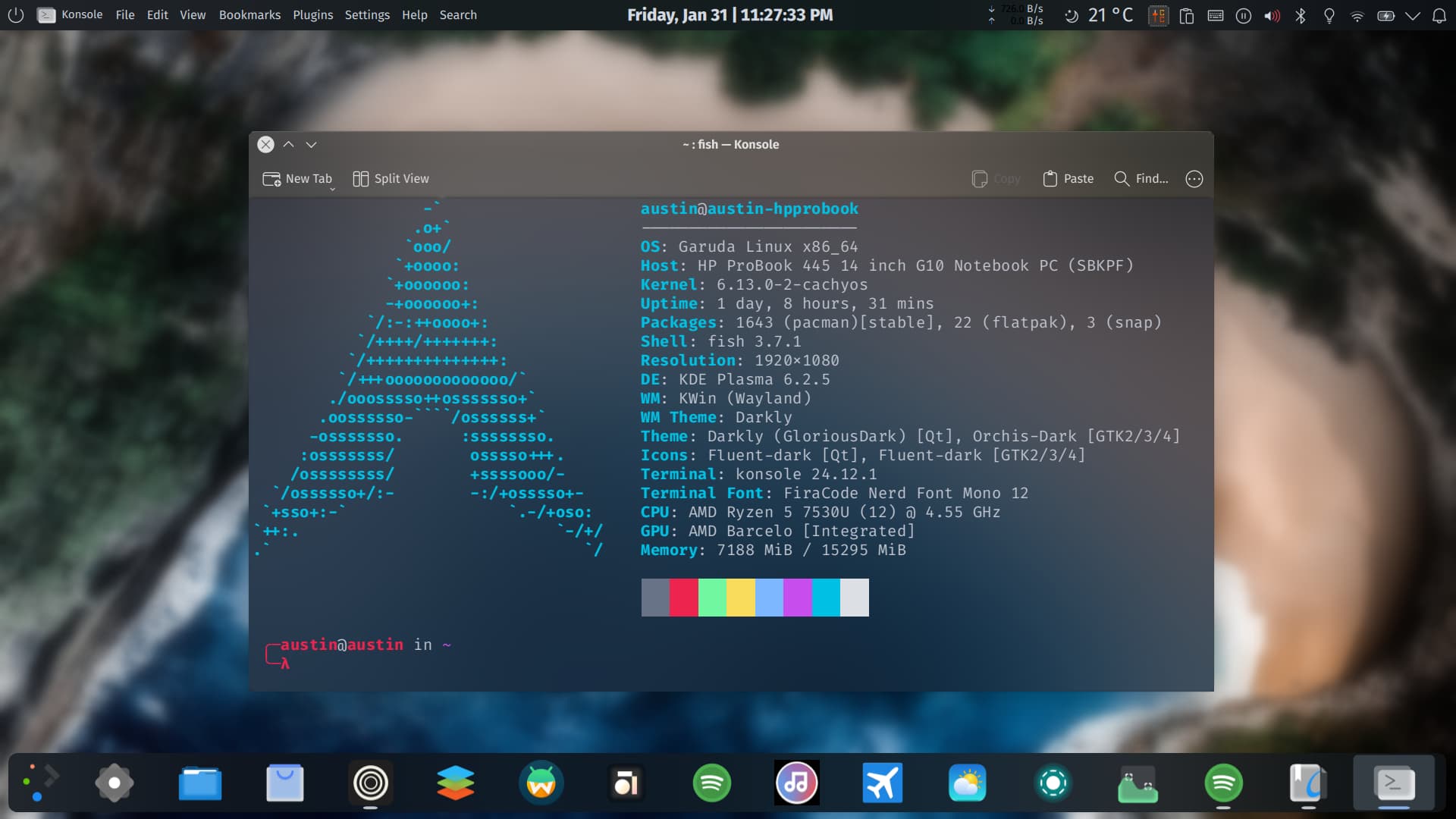Click the Split View toolbar button

tap(391, 178)
